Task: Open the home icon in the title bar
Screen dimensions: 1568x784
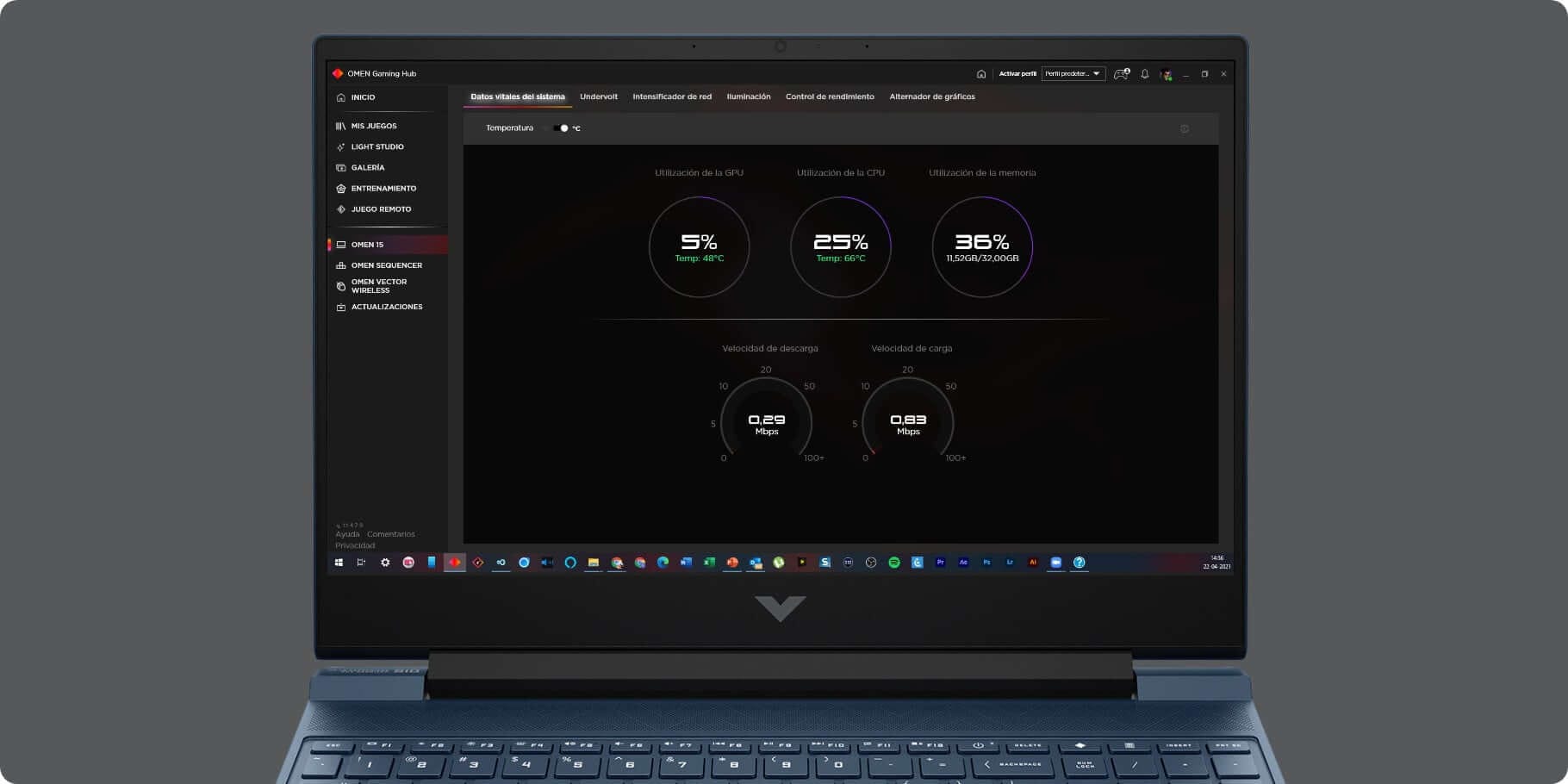Action: (980, 74)
